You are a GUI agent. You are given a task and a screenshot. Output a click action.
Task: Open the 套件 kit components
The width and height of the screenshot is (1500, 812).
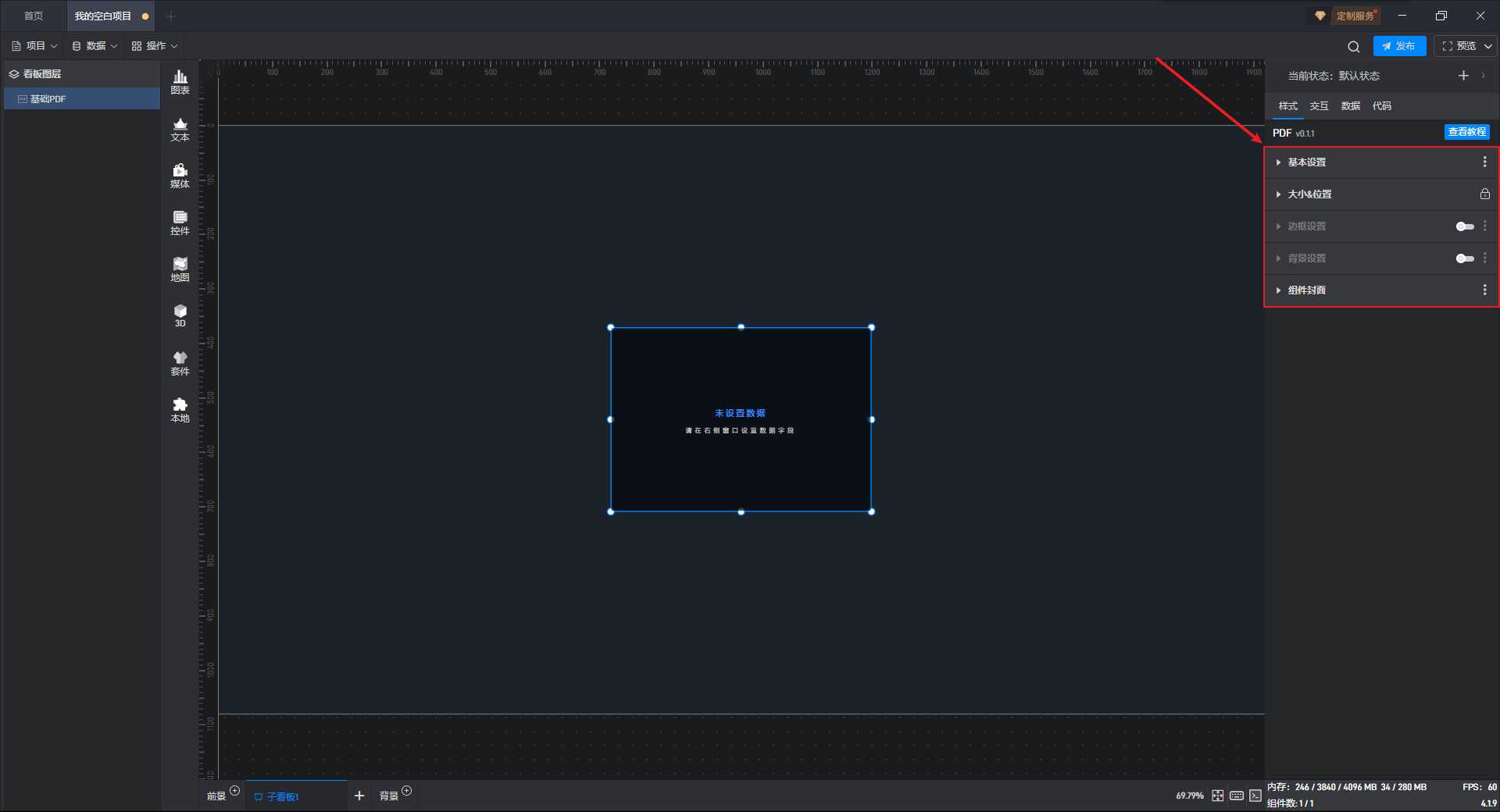[180, 363]
